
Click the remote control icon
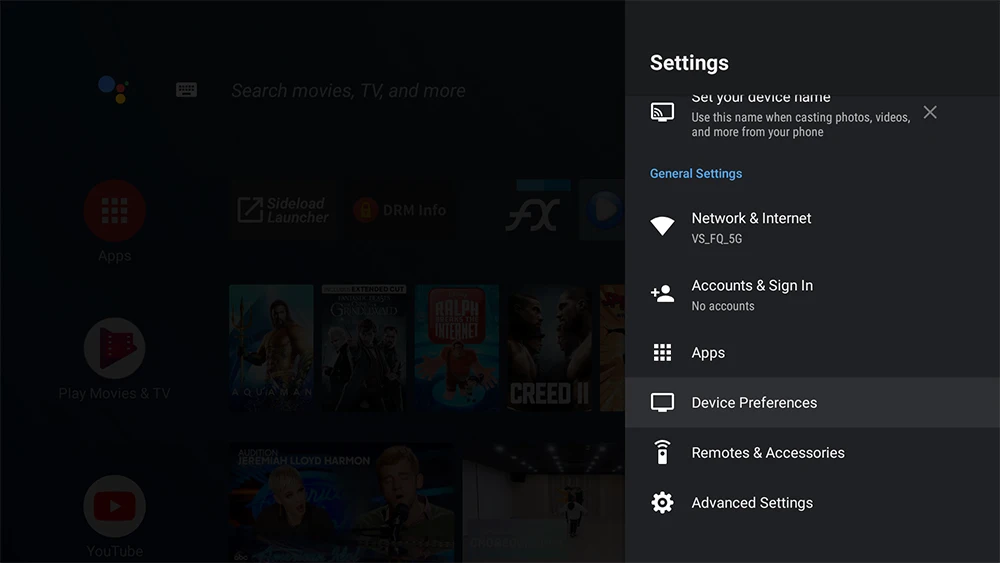[x=662, y=452]
